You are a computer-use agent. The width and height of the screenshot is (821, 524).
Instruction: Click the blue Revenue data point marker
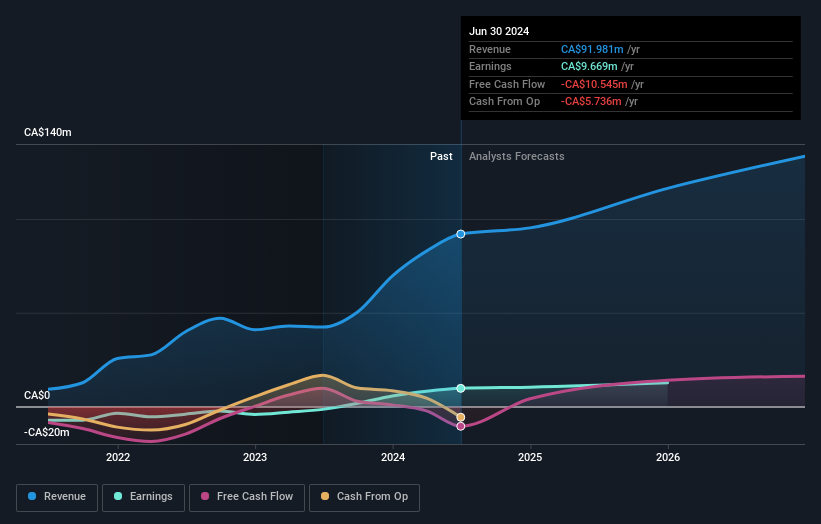(x=461, y=234)
